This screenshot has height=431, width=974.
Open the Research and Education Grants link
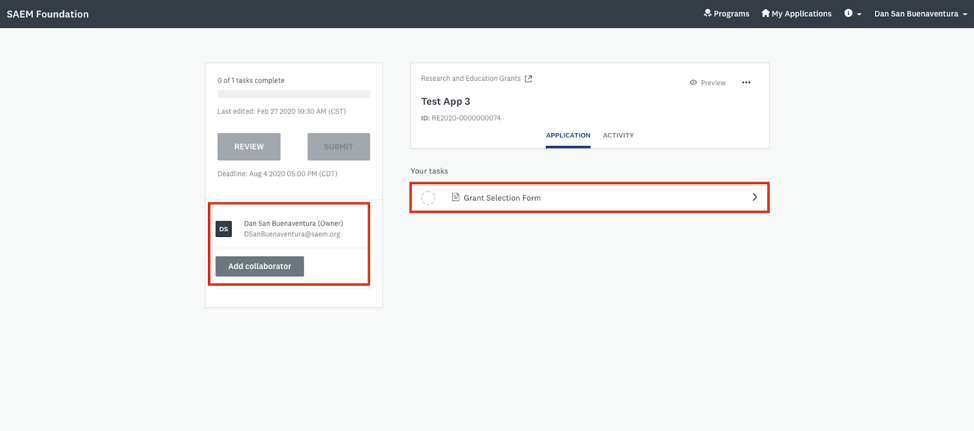pyautogui.click(x=470, y=79)
